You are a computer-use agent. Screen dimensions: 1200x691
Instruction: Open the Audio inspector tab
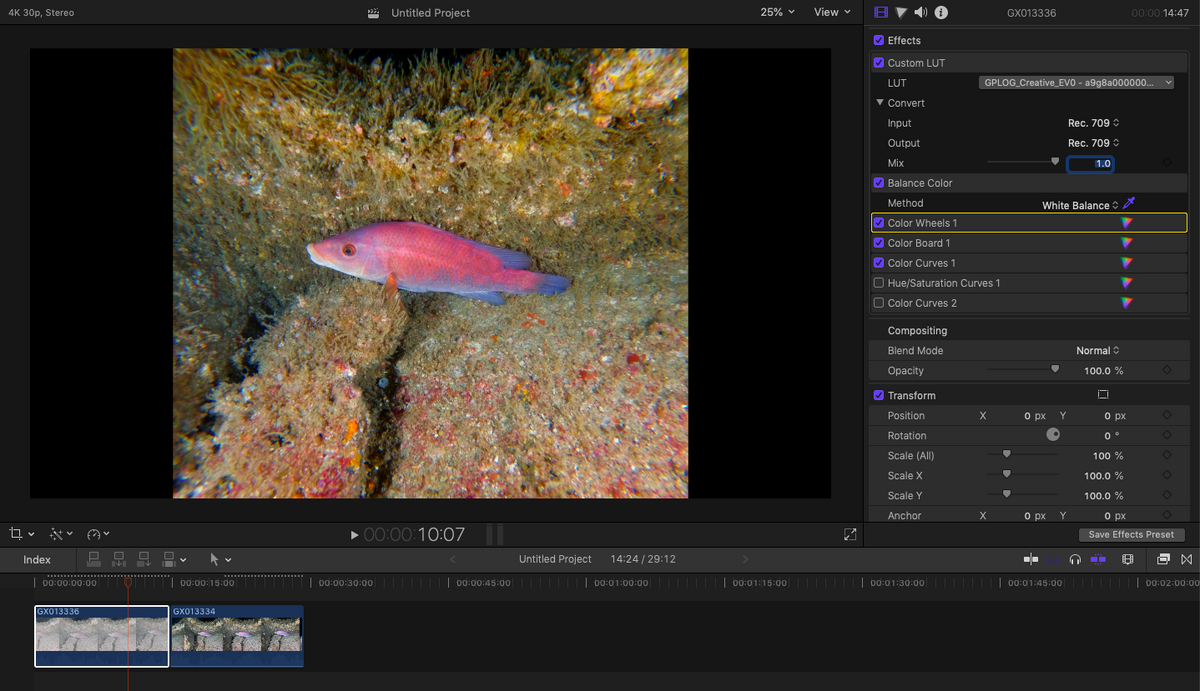click(921, 13)
